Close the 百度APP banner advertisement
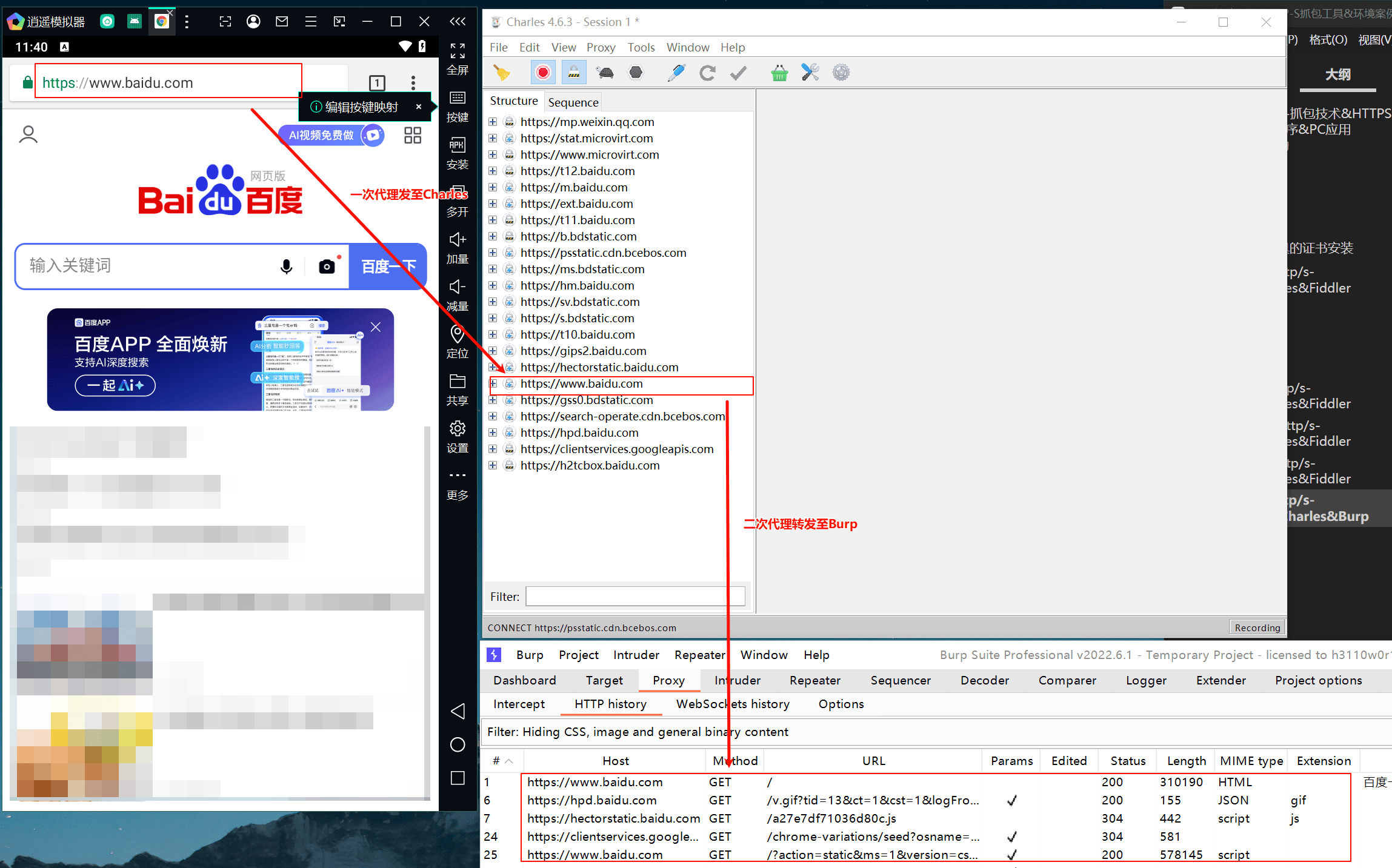The height and width of the screenshot is (868, 1392). tap(376, 327)
